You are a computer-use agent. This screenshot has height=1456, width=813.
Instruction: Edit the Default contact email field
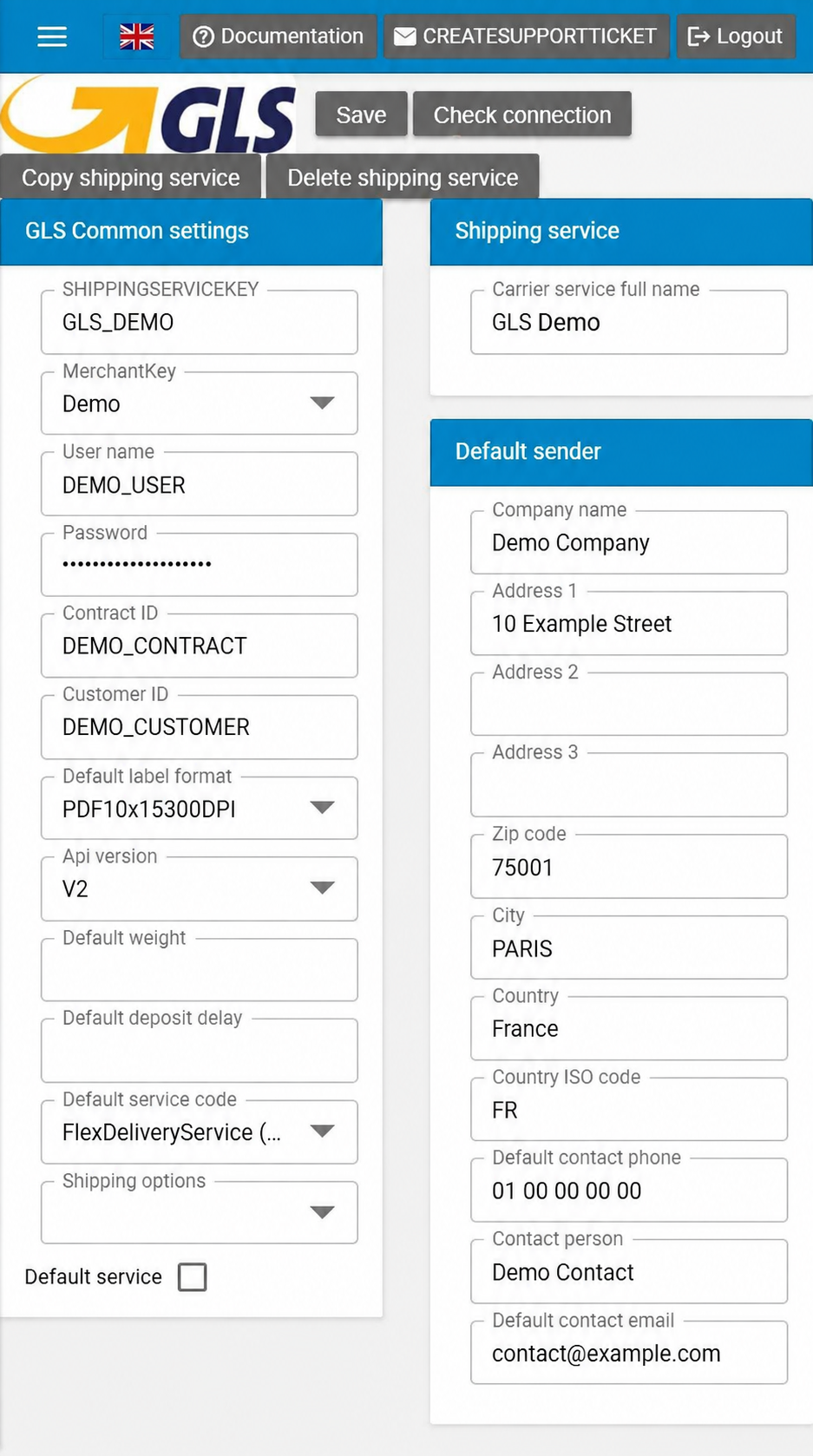(x=629, y=1353)
